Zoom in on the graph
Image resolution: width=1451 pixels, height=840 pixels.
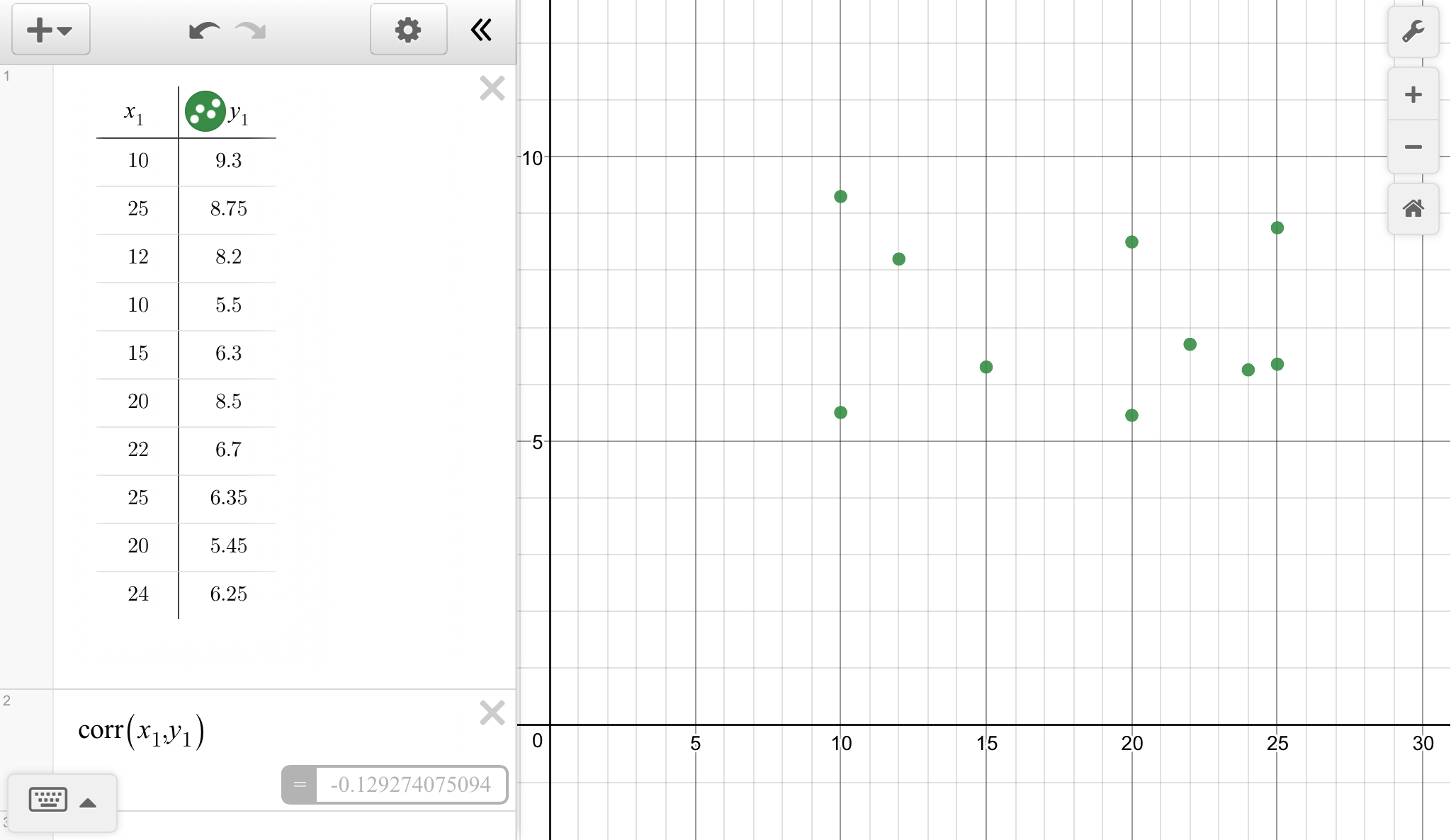[1413, 94]
